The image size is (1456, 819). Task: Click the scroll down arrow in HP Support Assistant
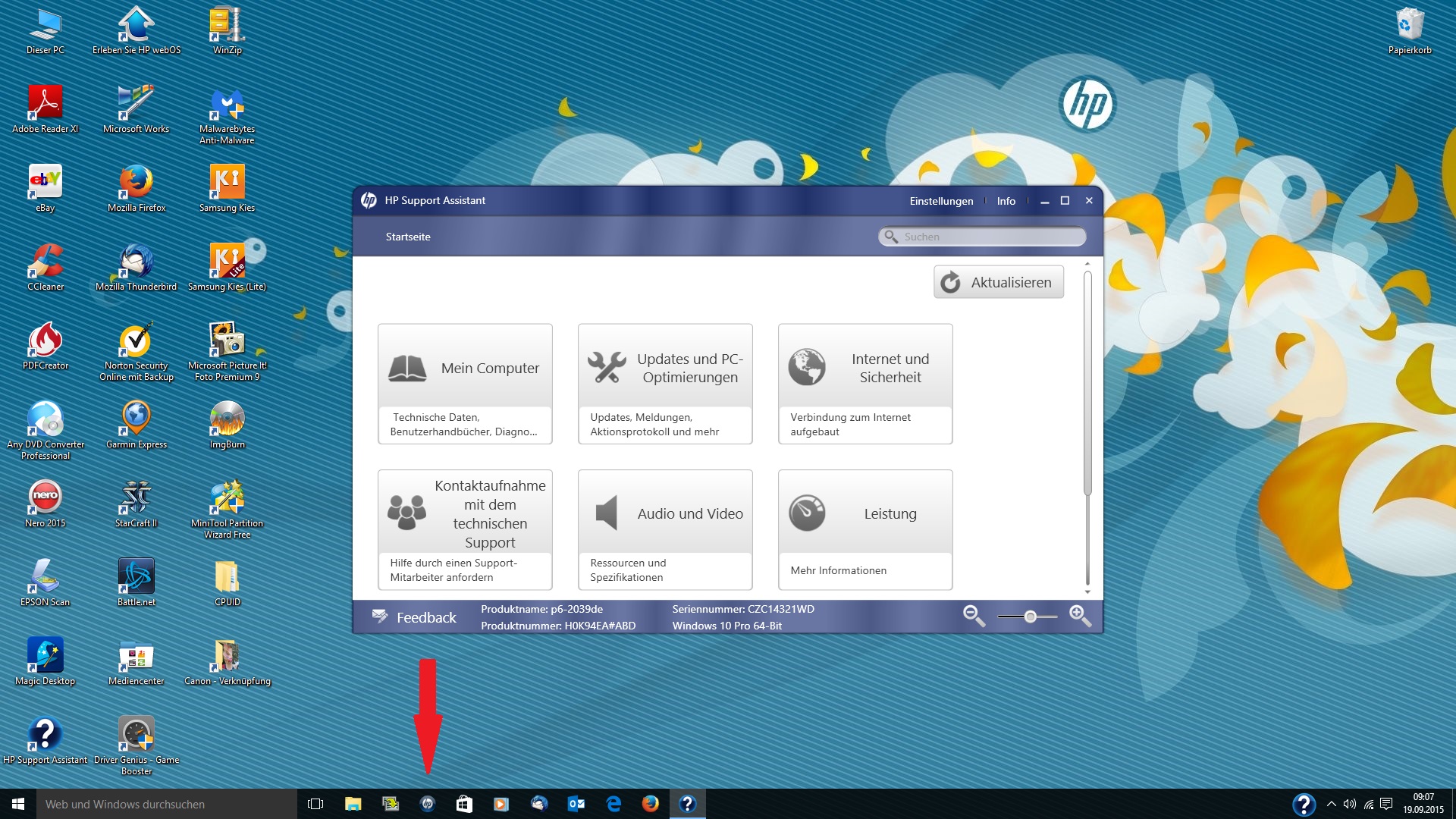pos(1087,591)
